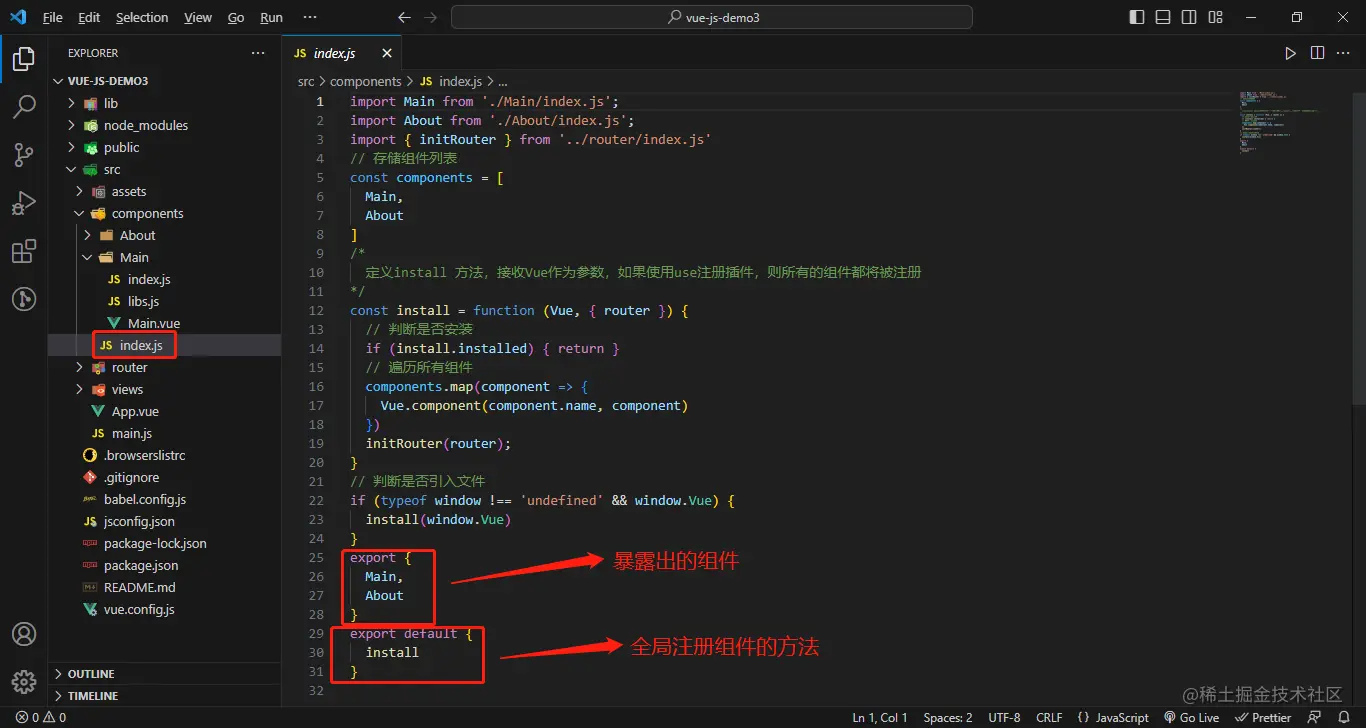1366x728 pixels.
Task: Click the Run Code play icon
Action: pyautogui.click(x=1291, y=53)
